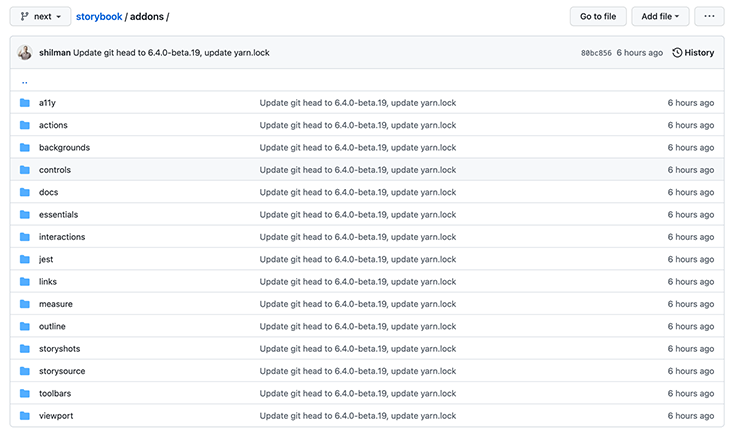Click the folder icon beside storyshots

click(x=25, y=349)
